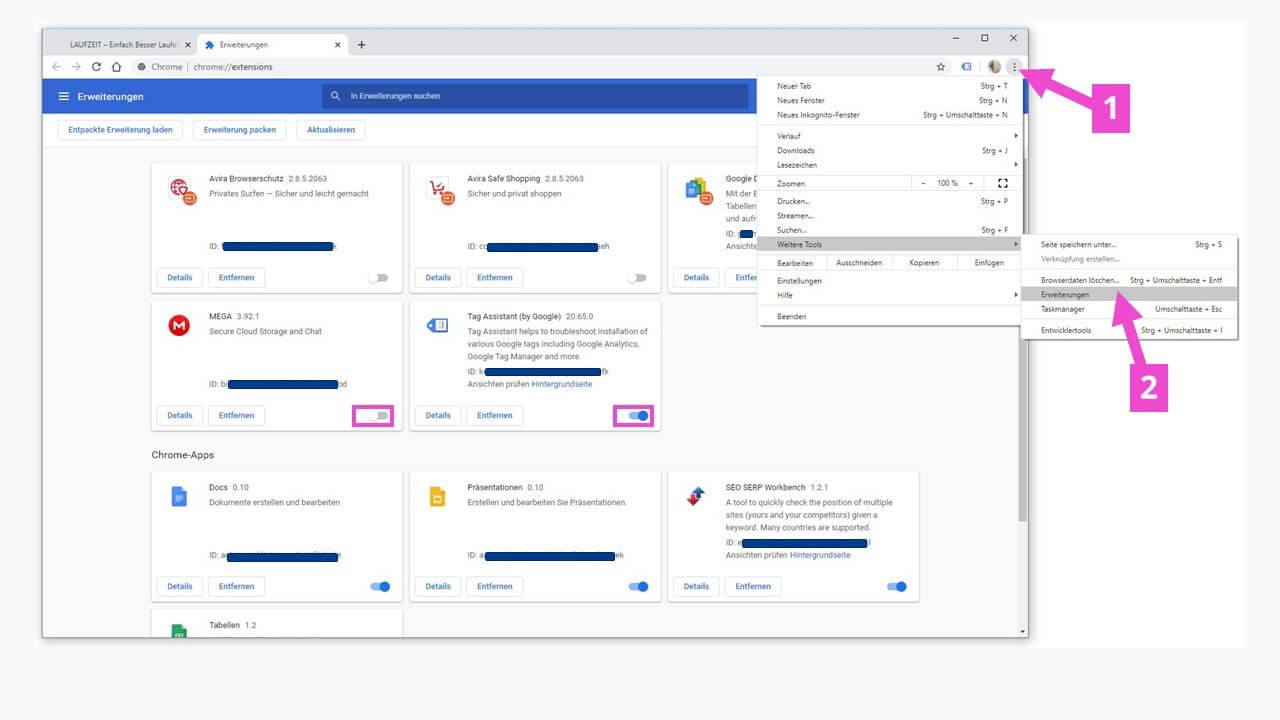The image size is (1280, 720).
Task: Expand the Verlauf submenu
Action: point(890,136)
